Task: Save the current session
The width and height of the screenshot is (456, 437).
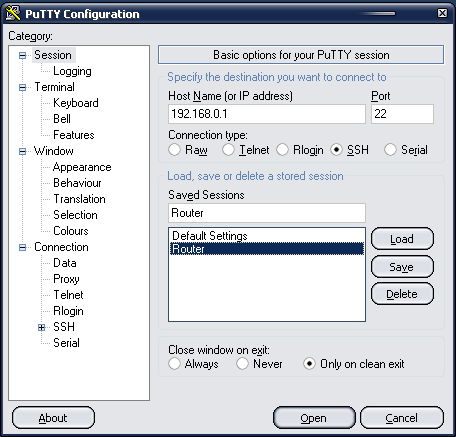Action: pyautogui.click(x=402, y=267)
